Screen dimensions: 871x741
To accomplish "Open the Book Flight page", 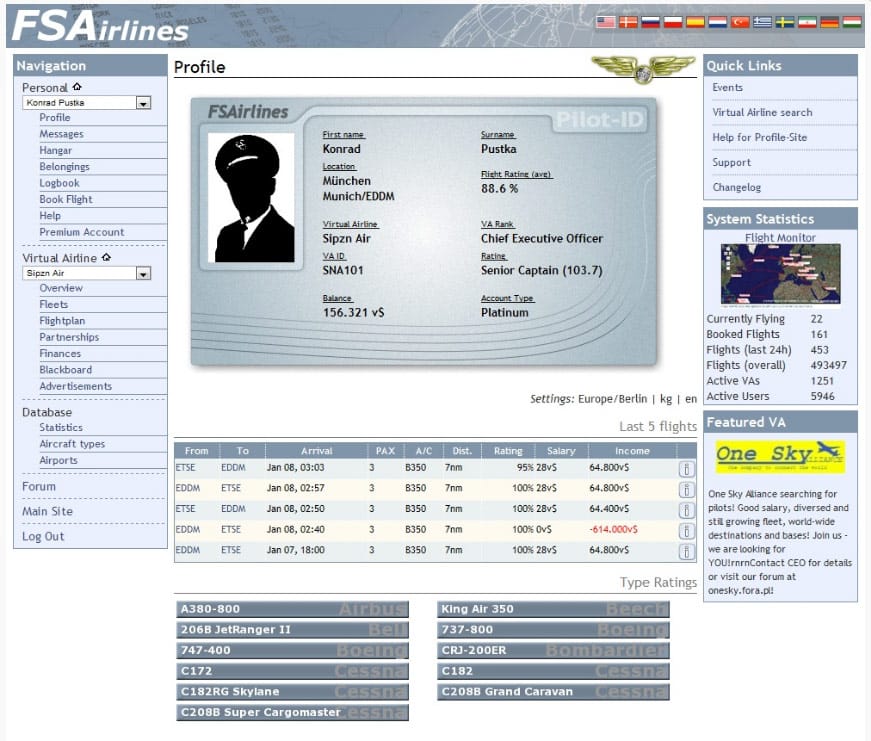I will 66,199.
